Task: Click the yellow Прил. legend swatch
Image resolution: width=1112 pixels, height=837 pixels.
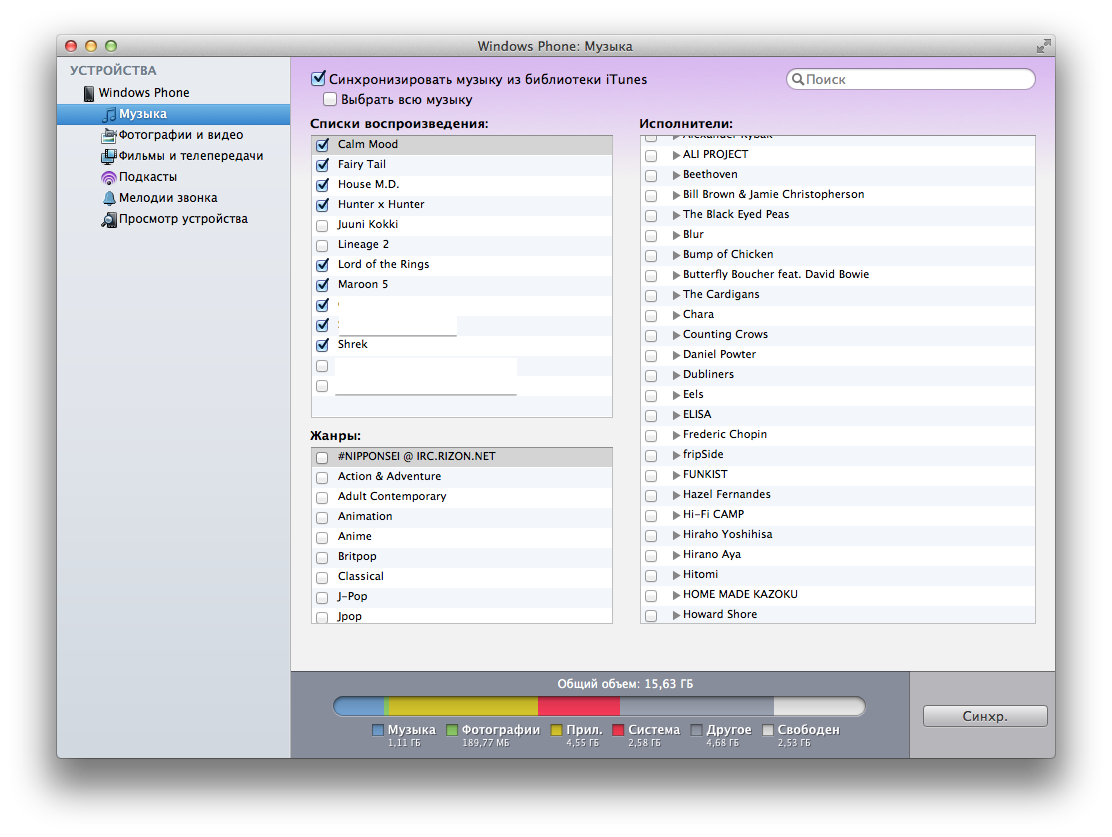Action: 557,730
